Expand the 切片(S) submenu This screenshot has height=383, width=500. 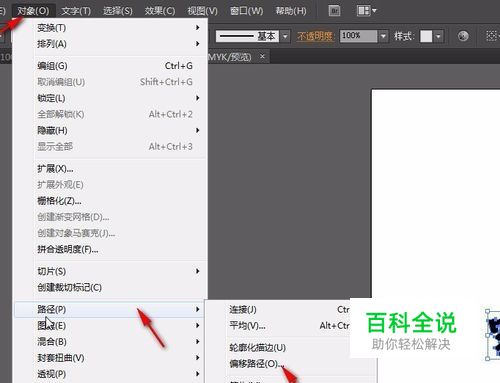[110, 271]
